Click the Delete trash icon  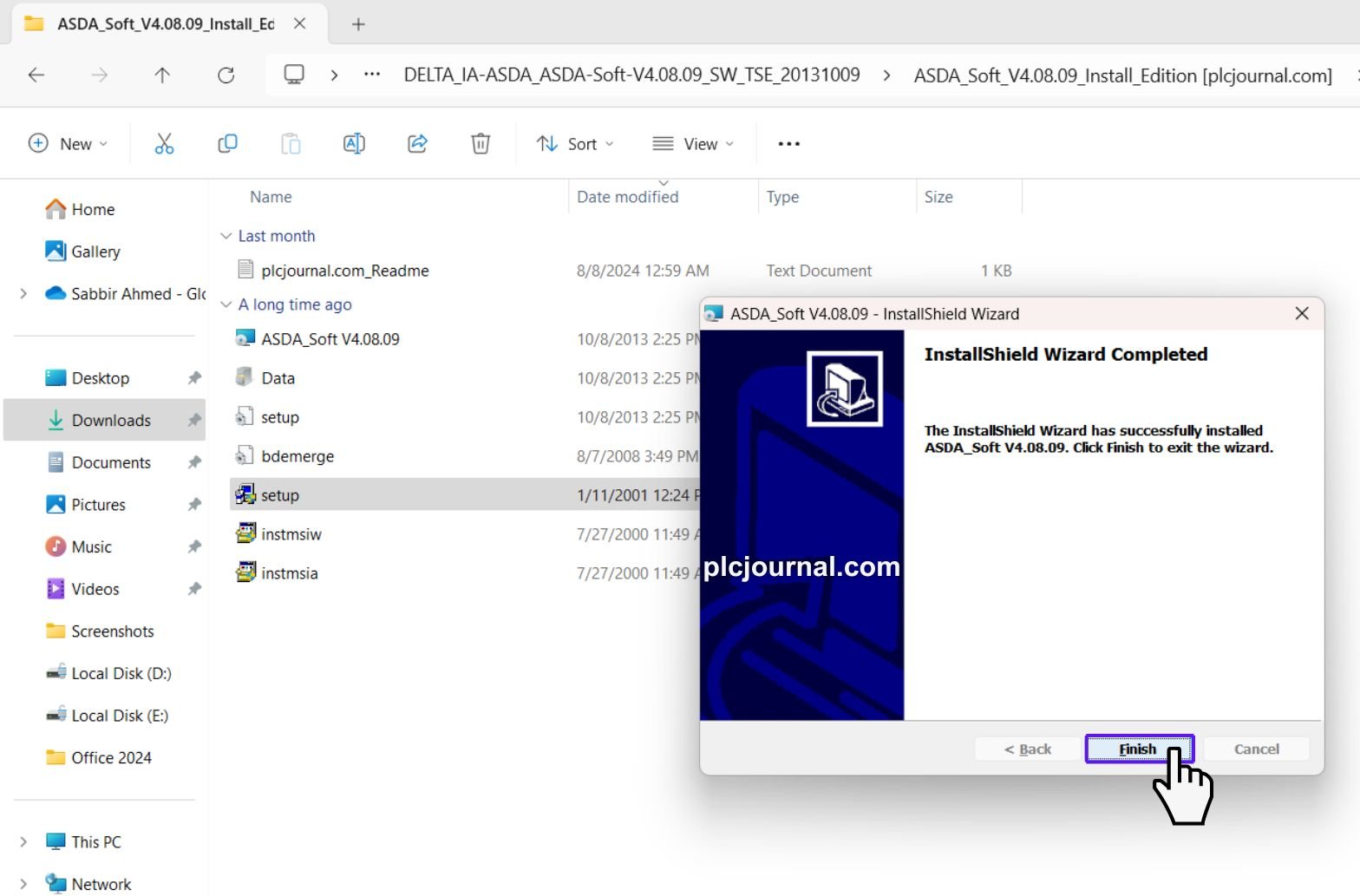click(481, 144)
